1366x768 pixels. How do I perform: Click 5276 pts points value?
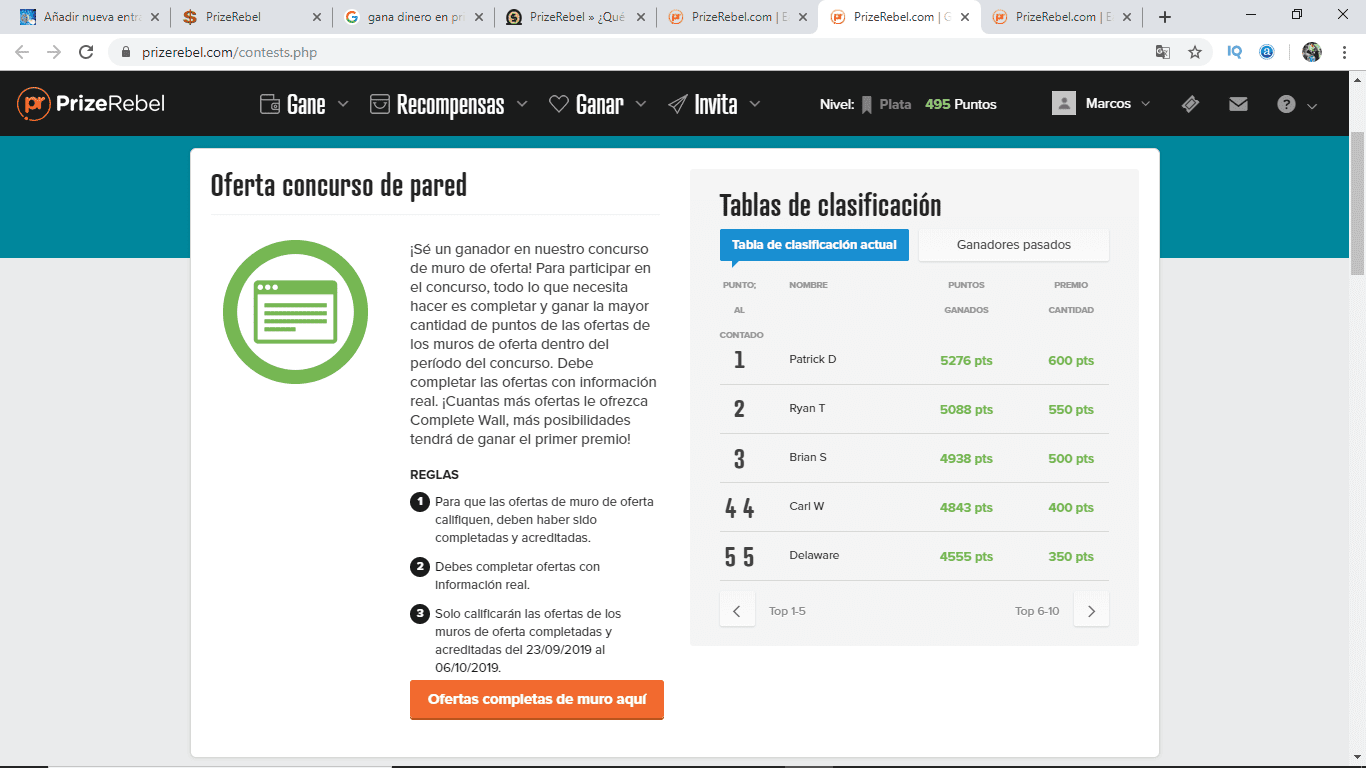pos(966,361)
